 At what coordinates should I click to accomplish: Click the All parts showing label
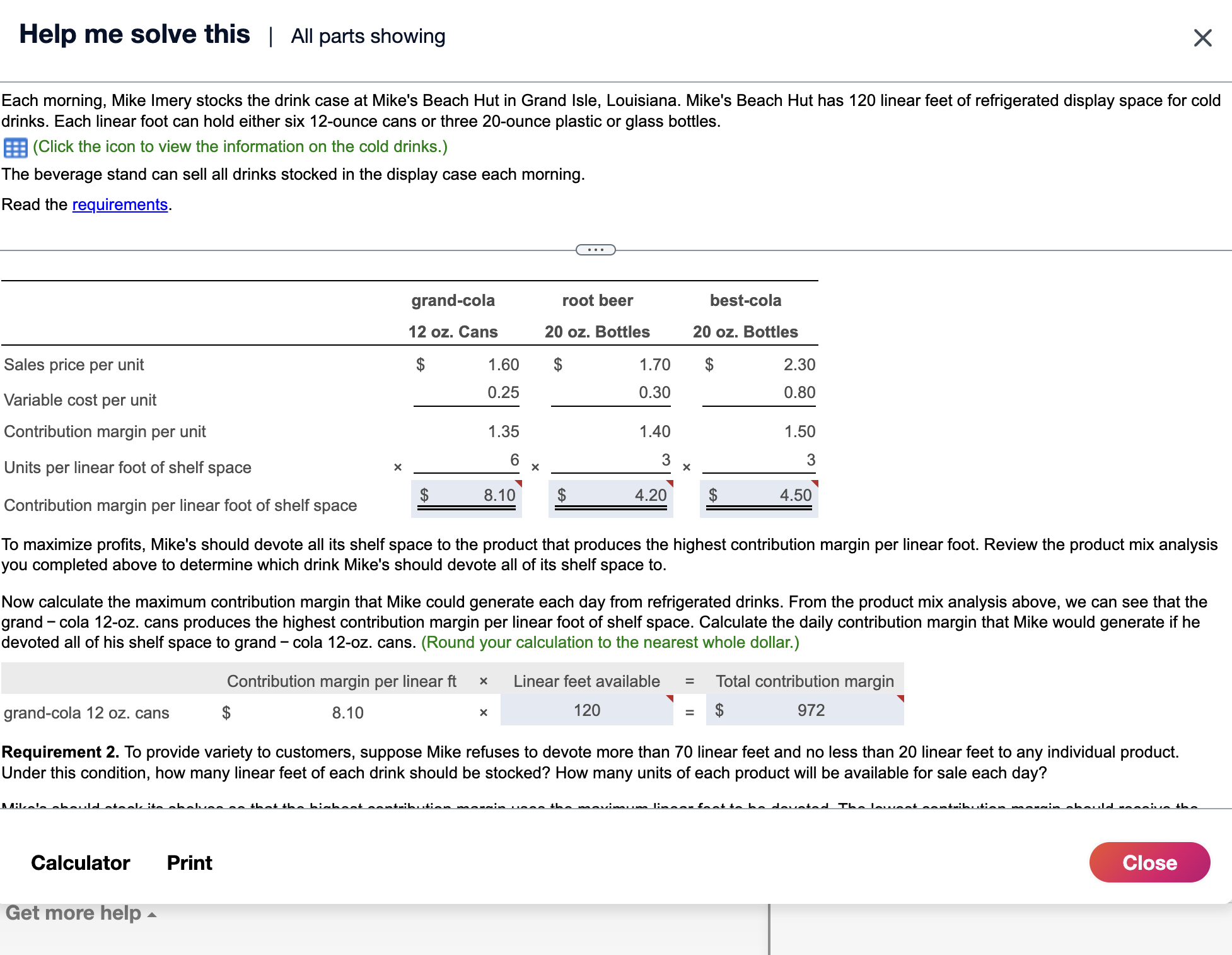(x=368, y=37)
